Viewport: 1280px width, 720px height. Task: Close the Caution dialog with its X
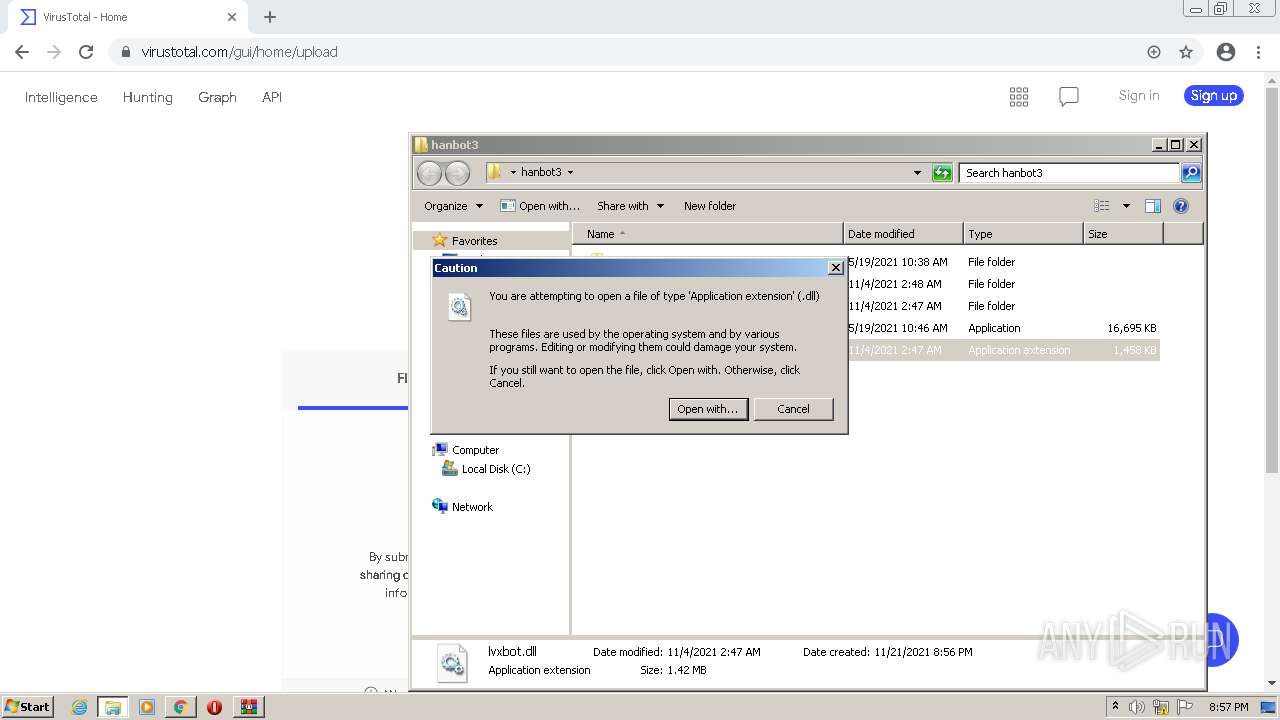(836, 268)
